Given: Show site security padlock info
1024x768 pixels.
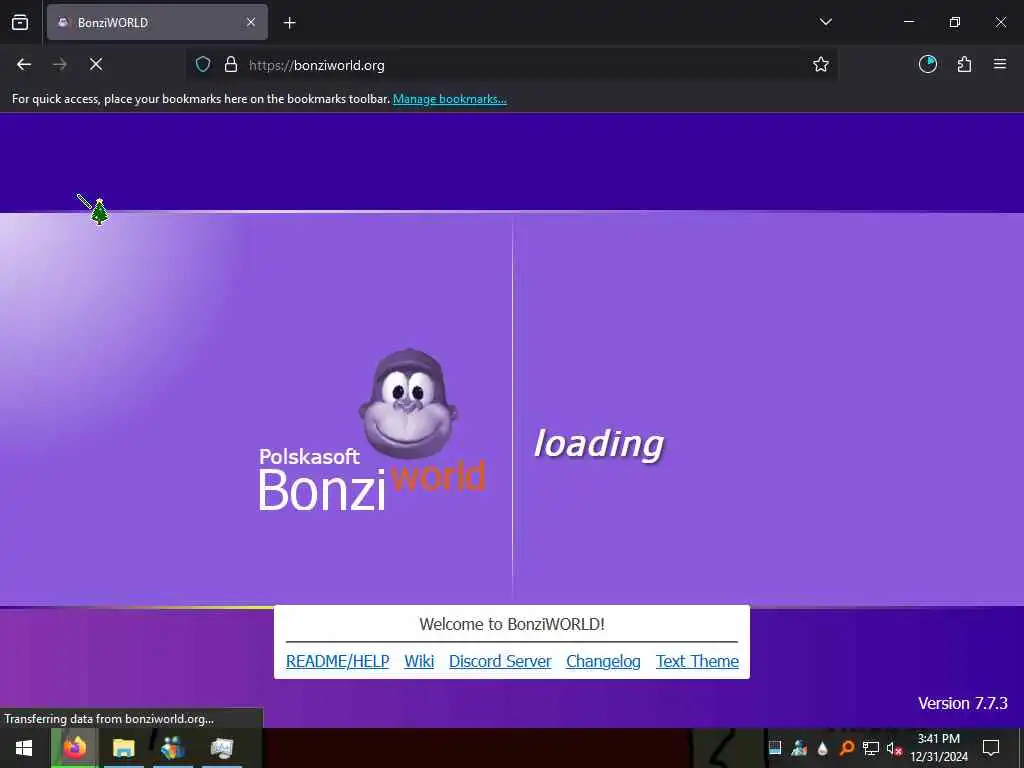Looking at the screenshot, I should point(231,65).
